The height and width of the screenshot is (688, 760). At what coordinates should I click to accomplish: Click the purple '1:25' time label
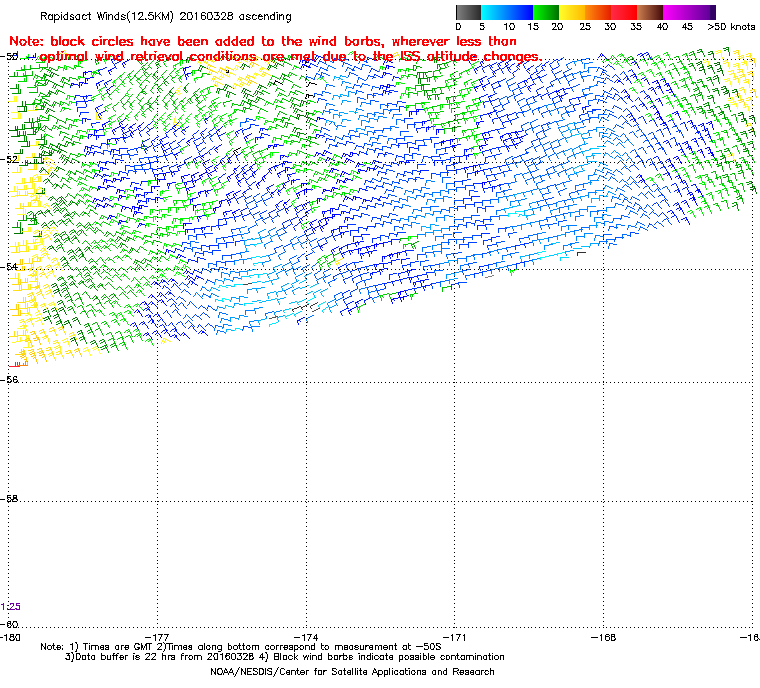tap(11, 607)
